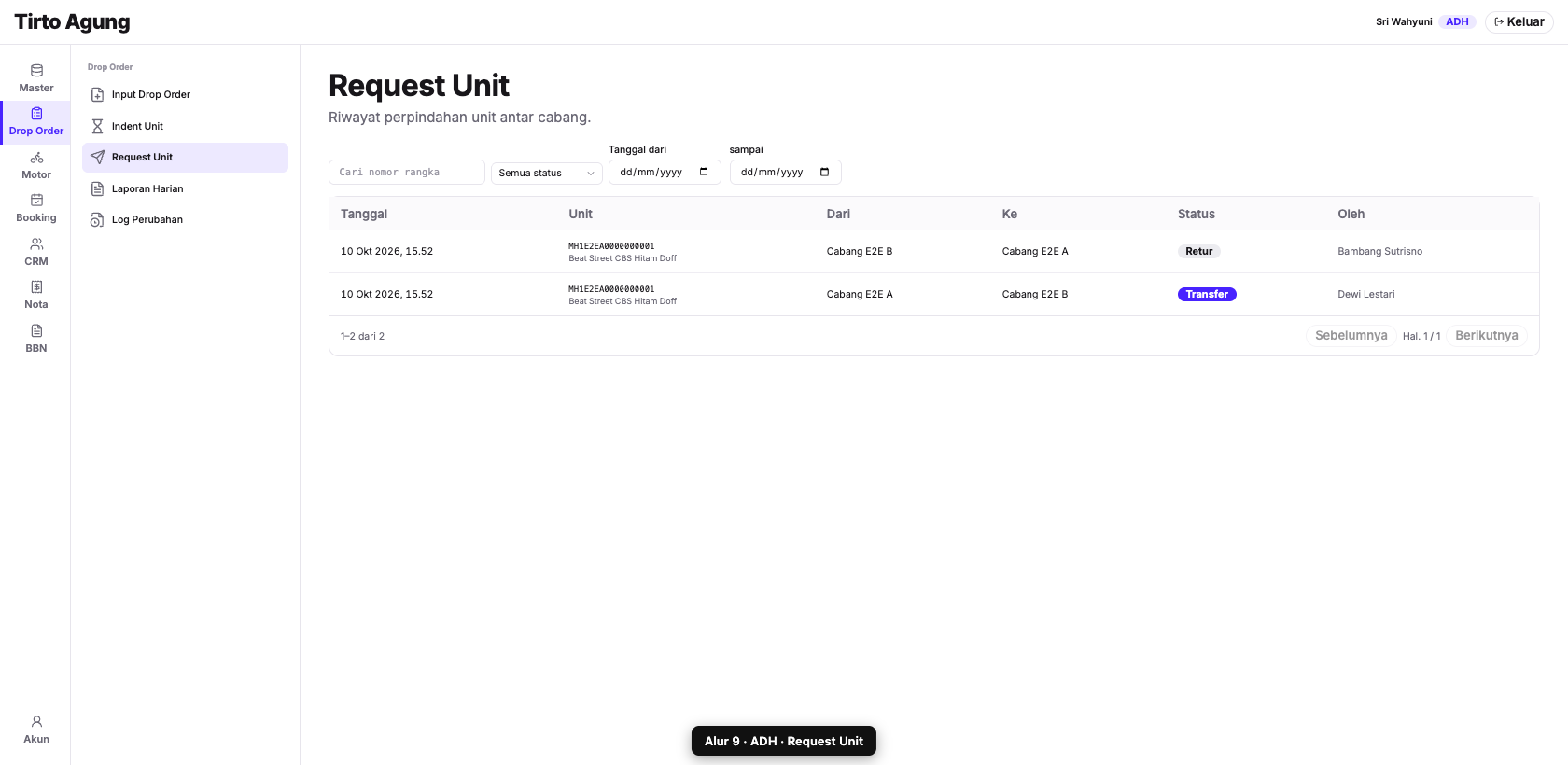1568x765 pixels.
Task: Focus the Cari nomor rangka search field
Action: click(x=407, y=173)
